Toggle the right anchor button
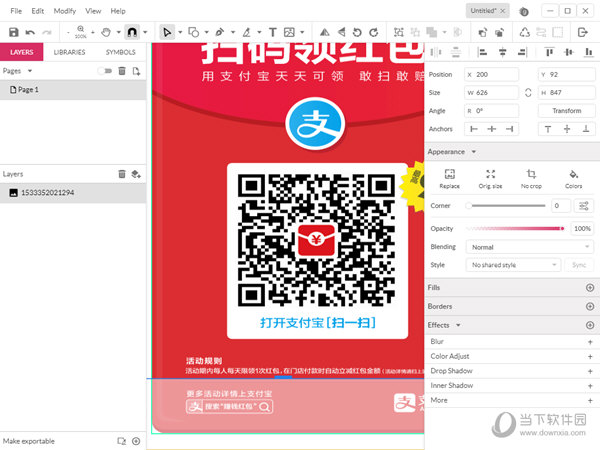This screenshot has height=450, width=600. (509, 129)
